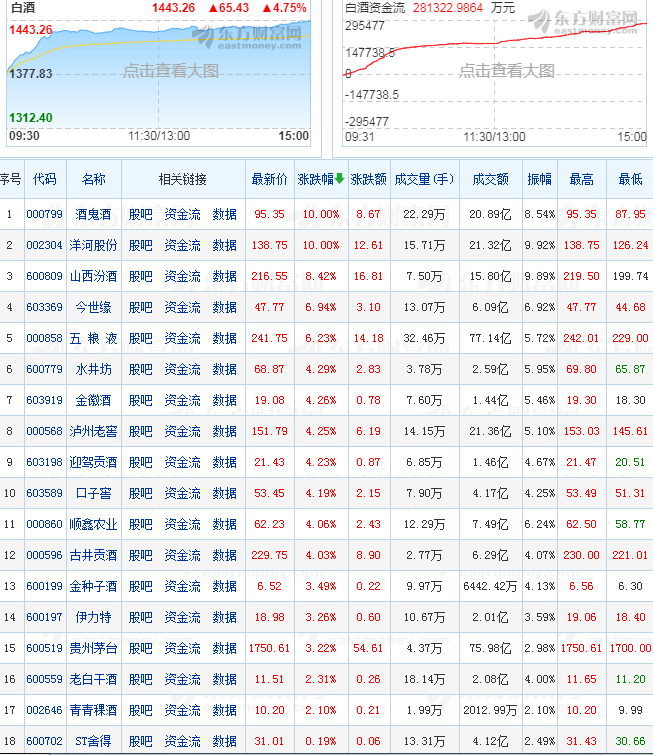Open 古井贡酒 stock name link
This screenshot has width=653, height=755.
[x=93, y=555]
